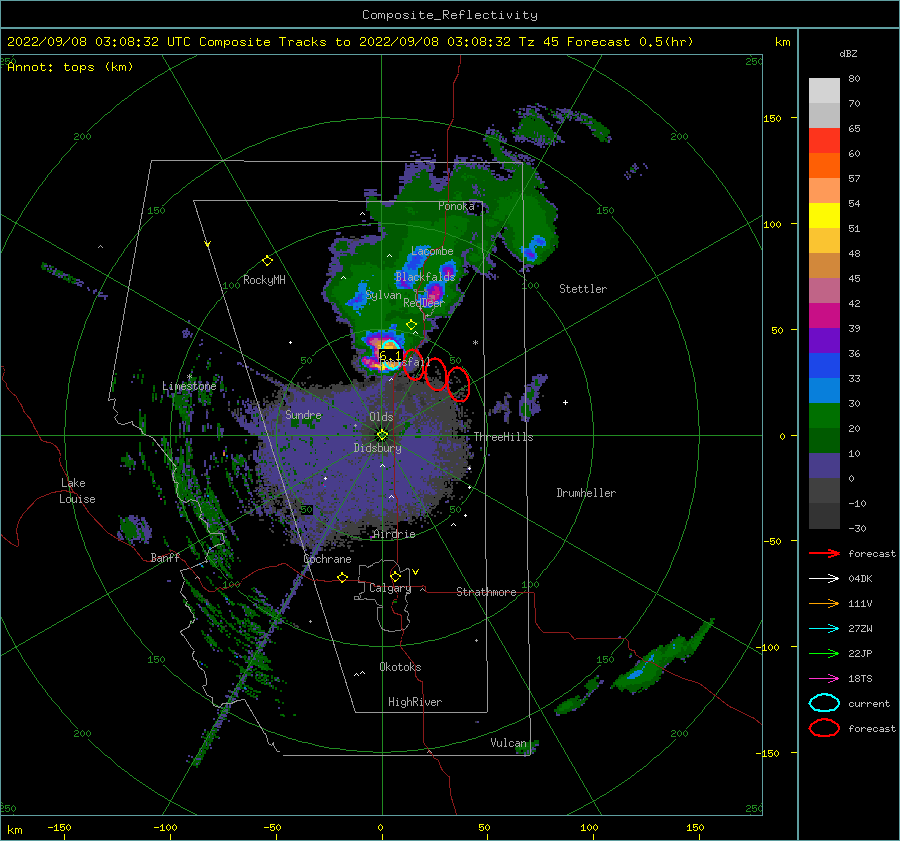Click the Stettler city label
The height and width of the screenshot is (841, 900).
coord(583,289)
